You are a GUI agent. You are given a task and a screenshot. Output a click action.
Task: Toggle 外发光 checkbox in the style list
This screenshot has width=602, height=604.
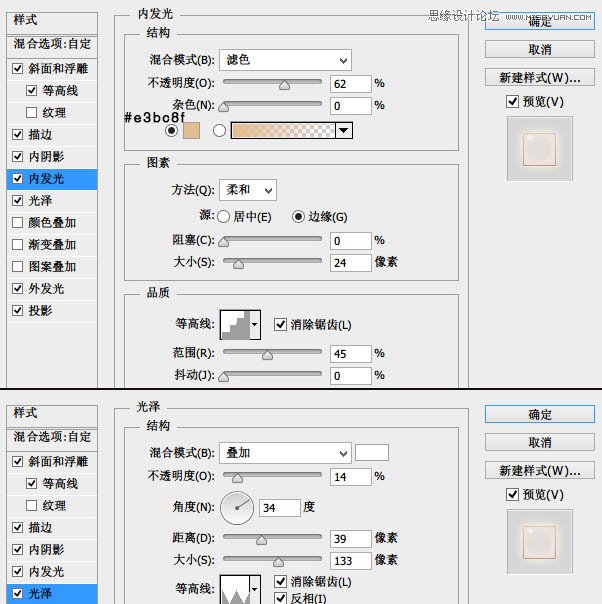pyautogui.click(x=17, y=289)
